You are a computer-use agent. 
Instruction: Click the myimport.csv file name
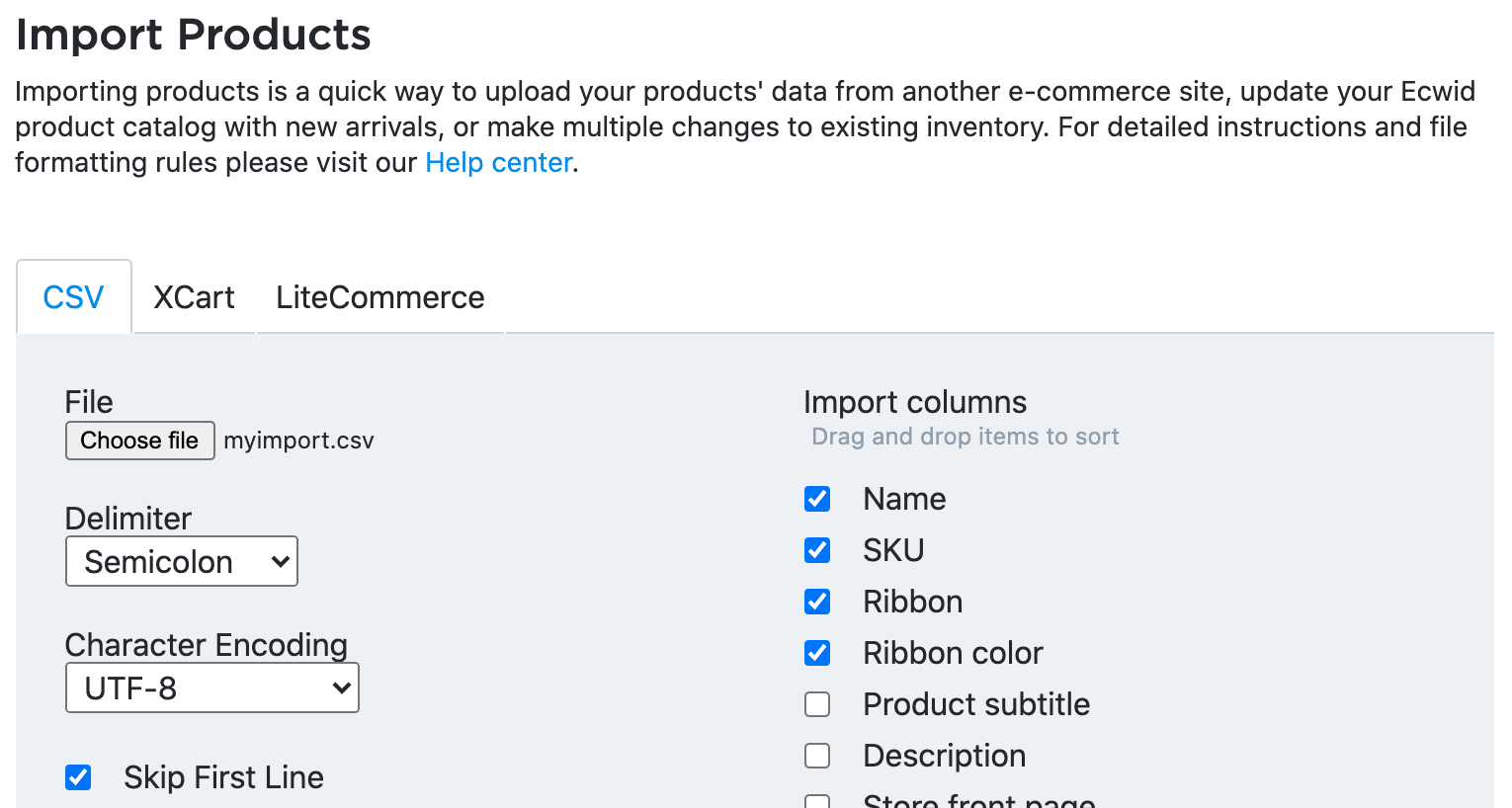point(298,441)
